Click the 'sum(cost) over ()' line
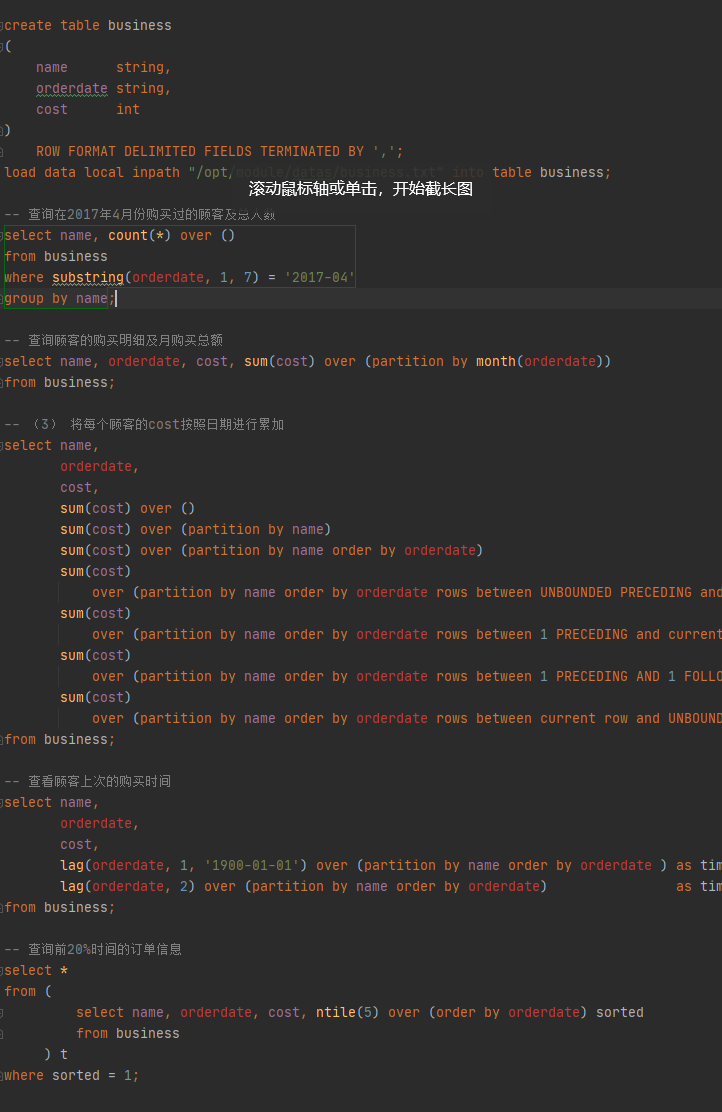Image resolution: width=722 pixels, height=1112 pixels. [x=128, y=508]
